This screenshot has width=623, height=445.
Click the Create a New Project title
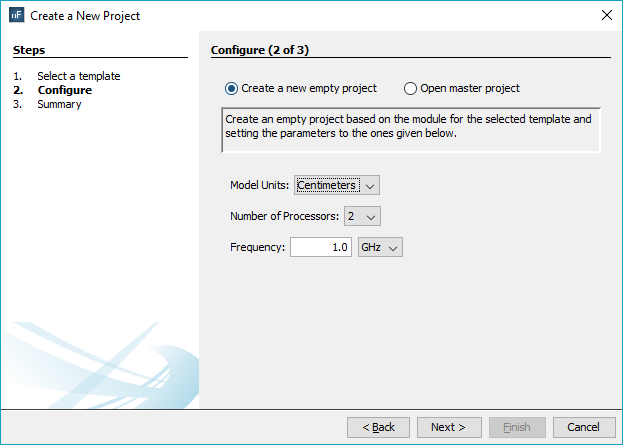[x=85, y=16]
